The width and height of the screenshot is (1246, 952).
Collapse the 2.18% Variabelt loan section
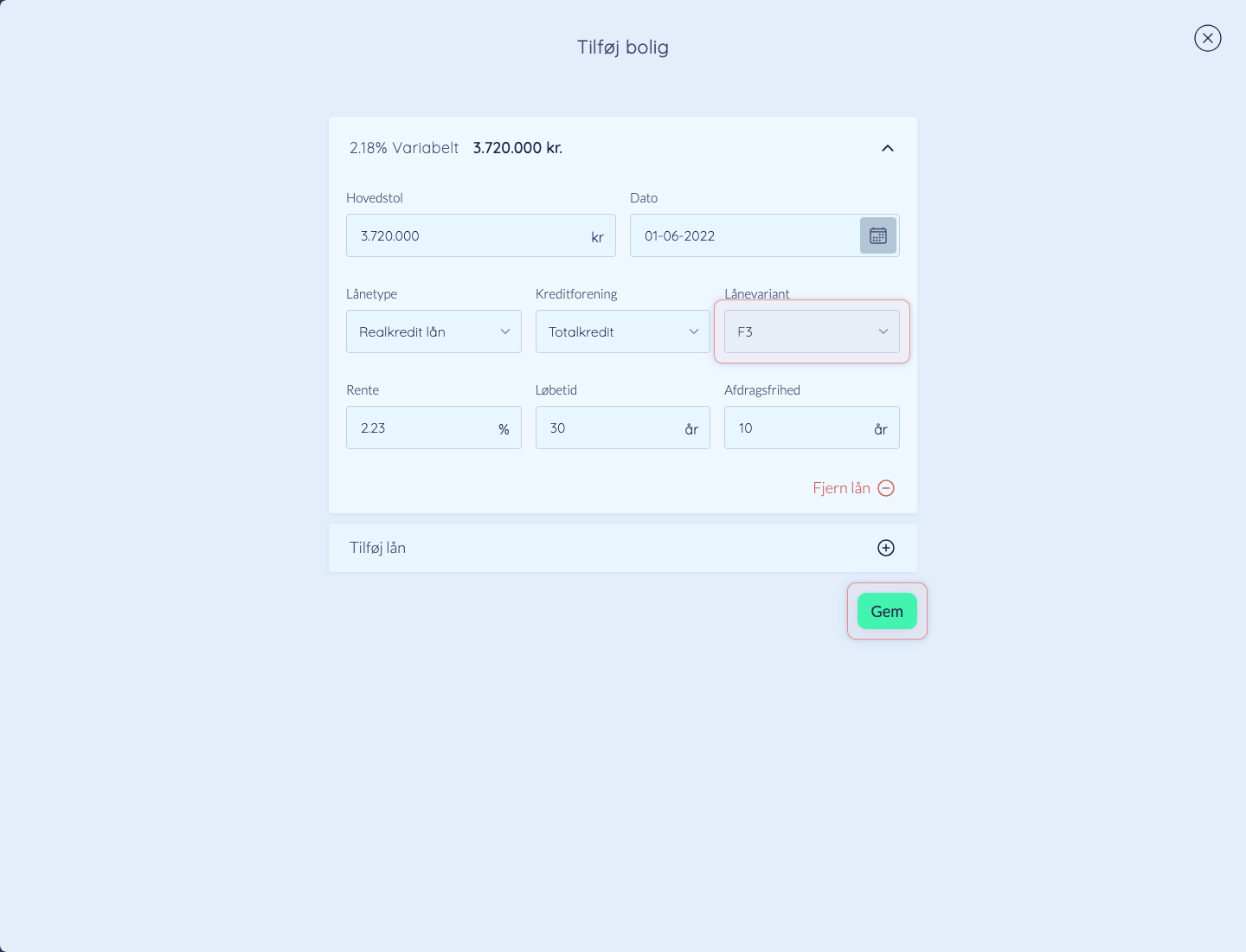[888, 148]
